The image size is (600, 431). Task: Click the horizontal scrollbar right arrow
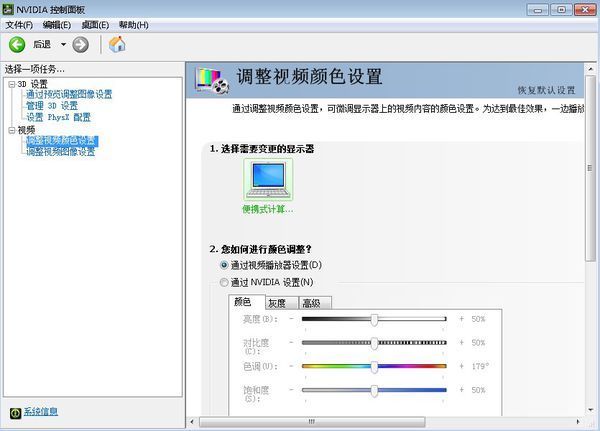(578, 422)
